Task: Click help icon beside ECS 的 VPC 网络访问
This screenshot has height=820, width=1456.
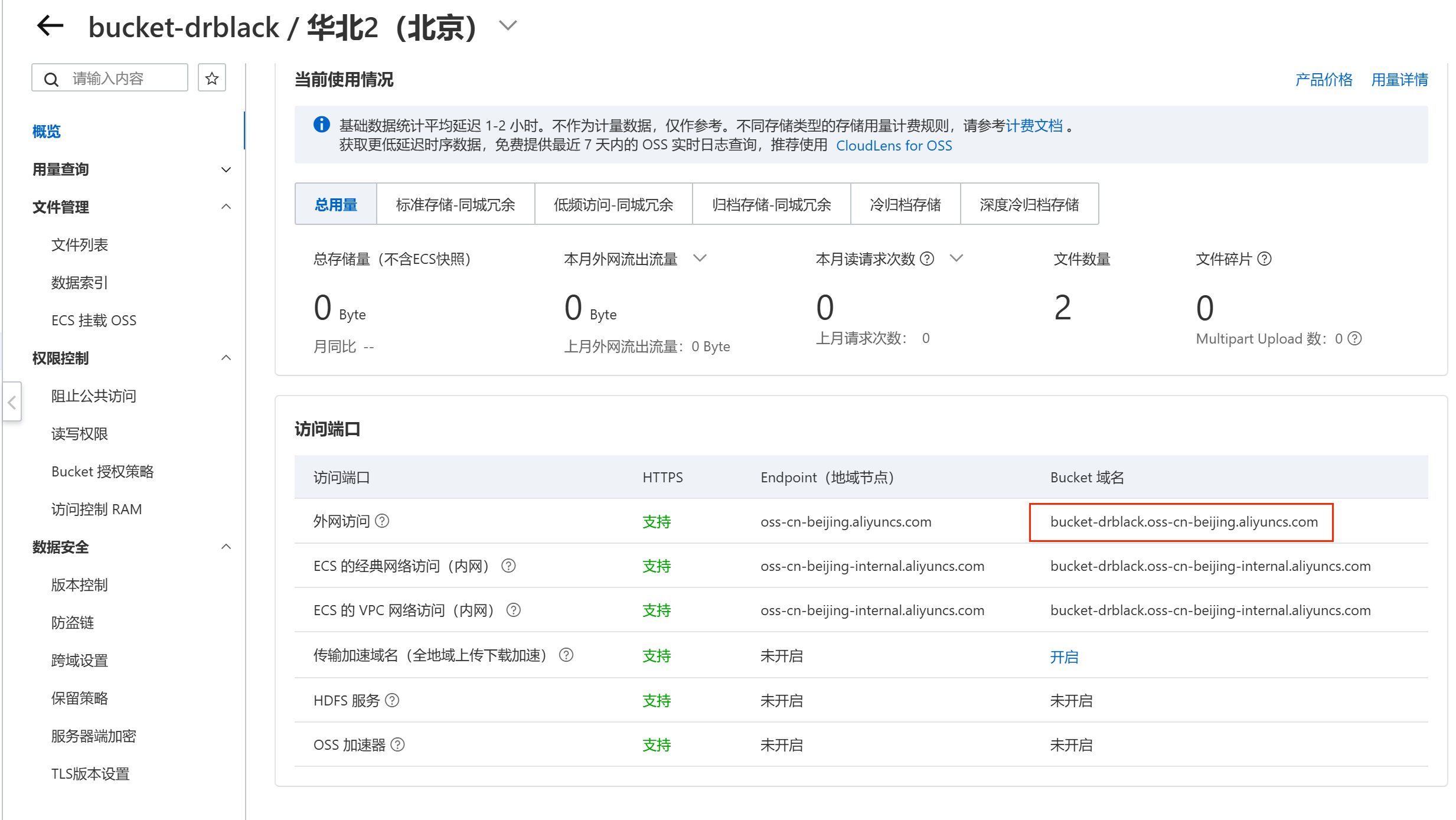Action: (x=514, y=610)
